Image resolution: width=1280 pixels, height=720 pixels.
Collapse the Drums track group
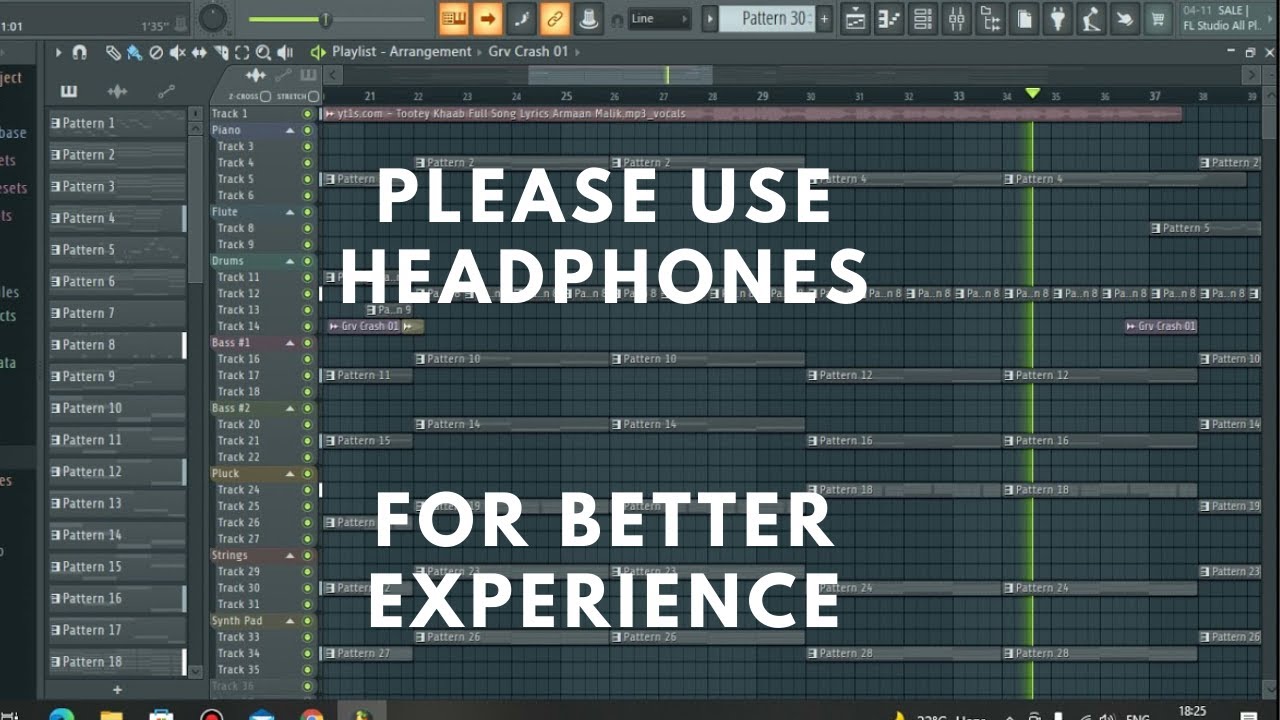(x=290, y=261)
